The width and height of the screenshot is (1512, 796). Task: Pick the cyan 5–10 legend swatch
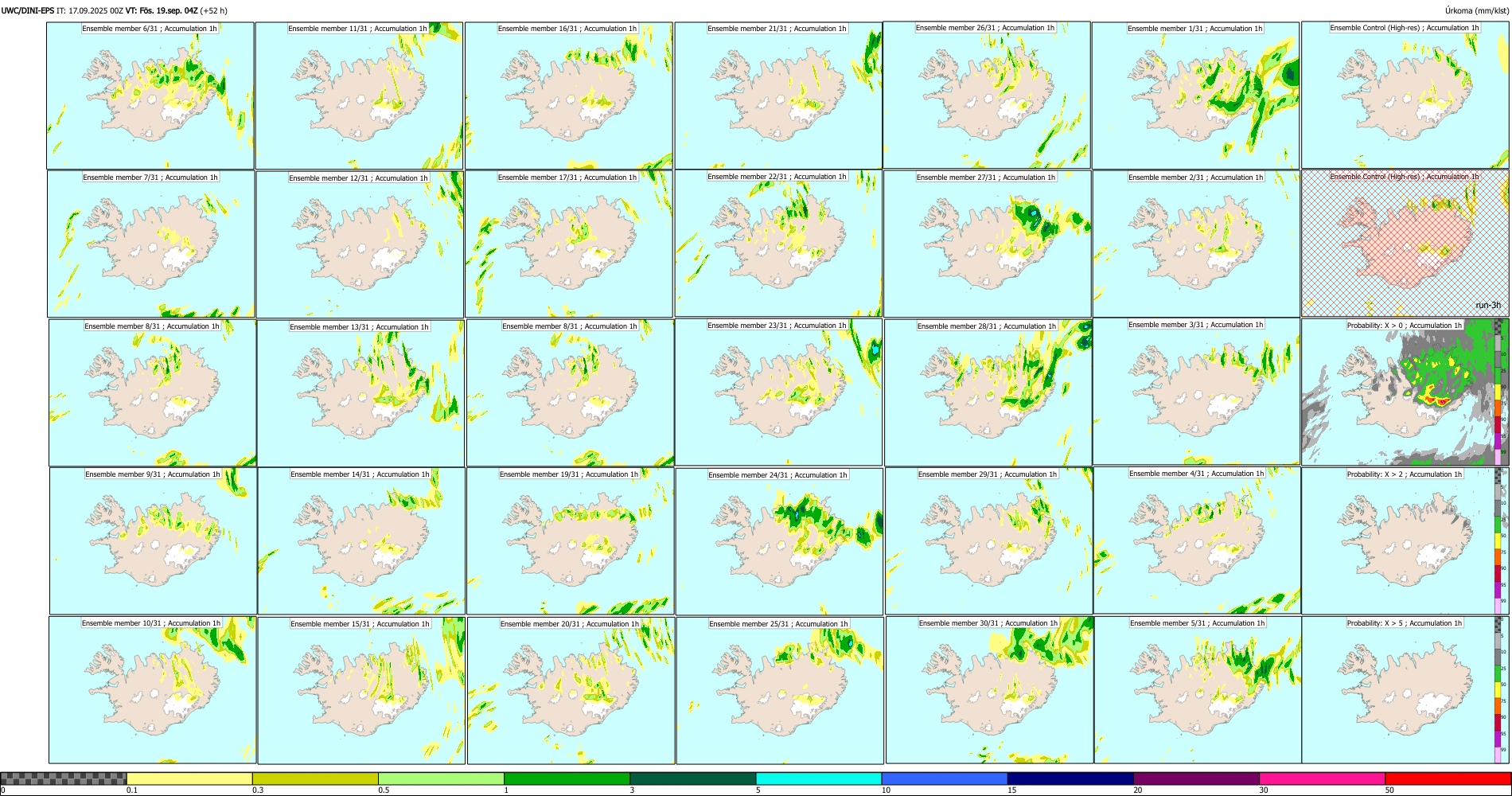(819, 778)
